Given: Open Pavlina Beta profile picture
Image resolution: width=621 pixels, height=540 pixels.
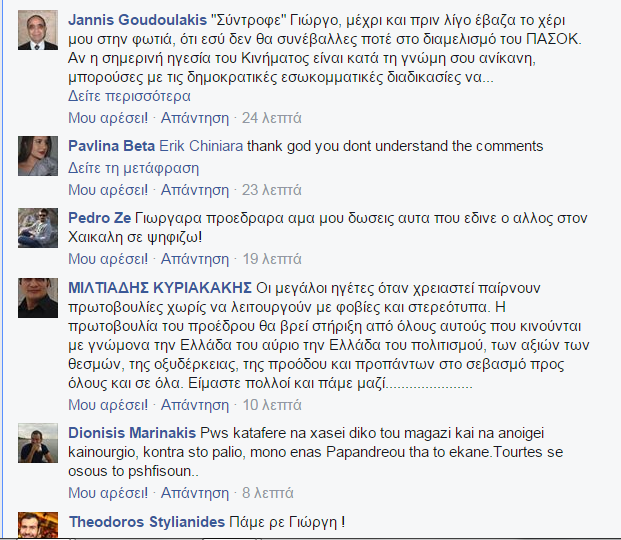Looking at the screenshot, I should tap(38, 156).
